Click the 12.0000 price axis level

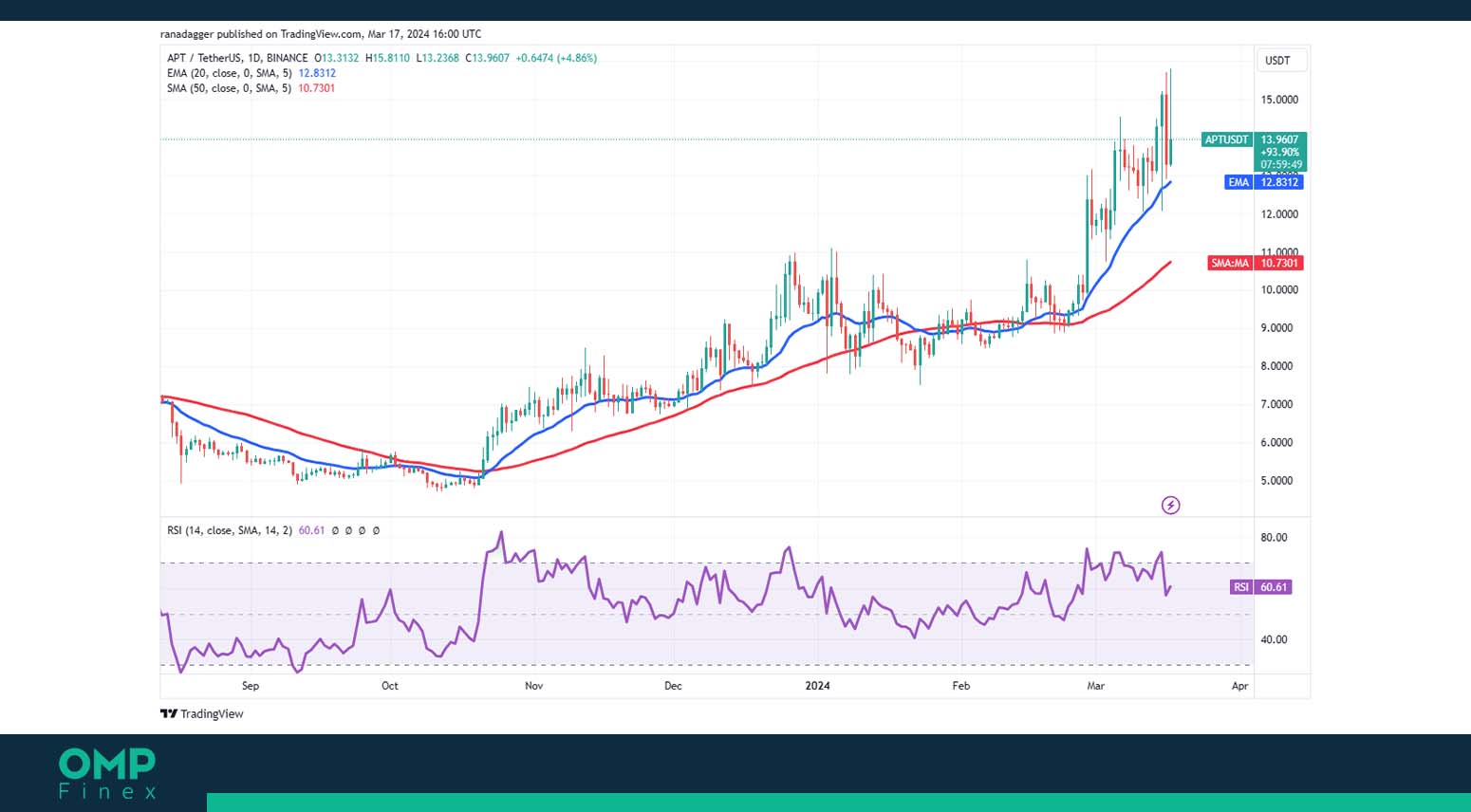click(1279, 214)
